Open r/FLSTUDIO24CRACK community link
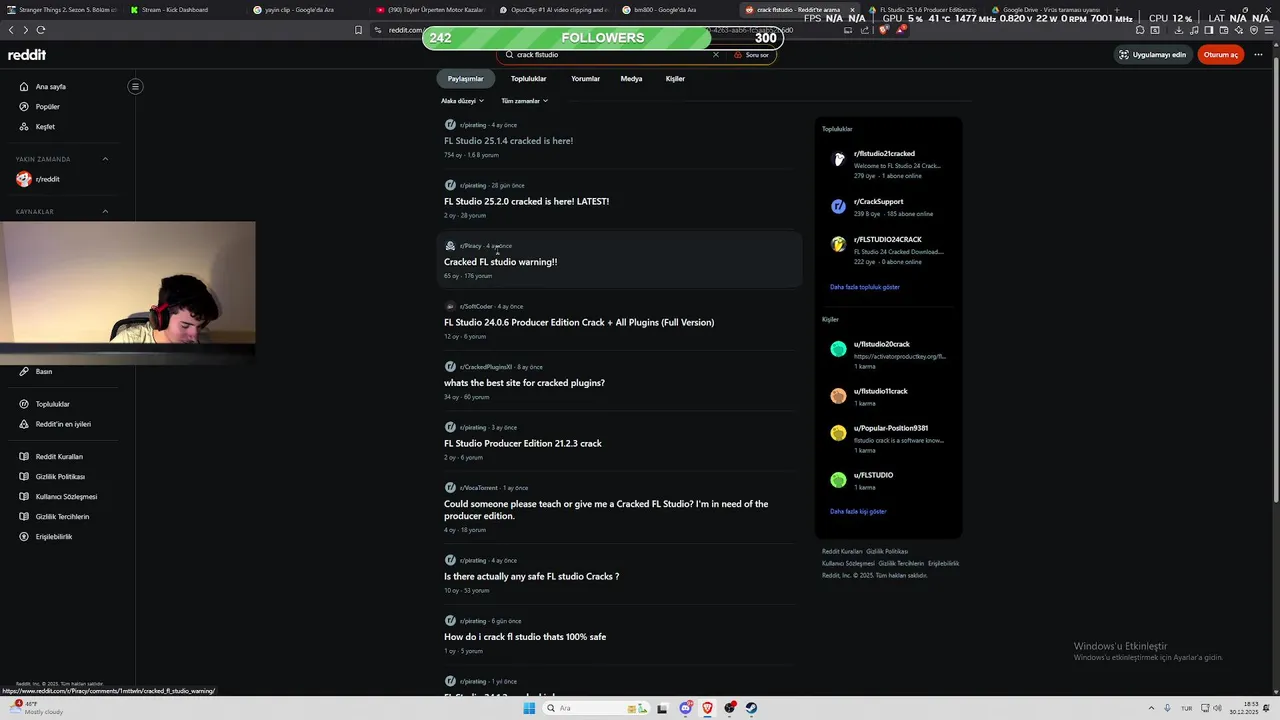Screen dimensions: 1280x720 click(888, 240)
